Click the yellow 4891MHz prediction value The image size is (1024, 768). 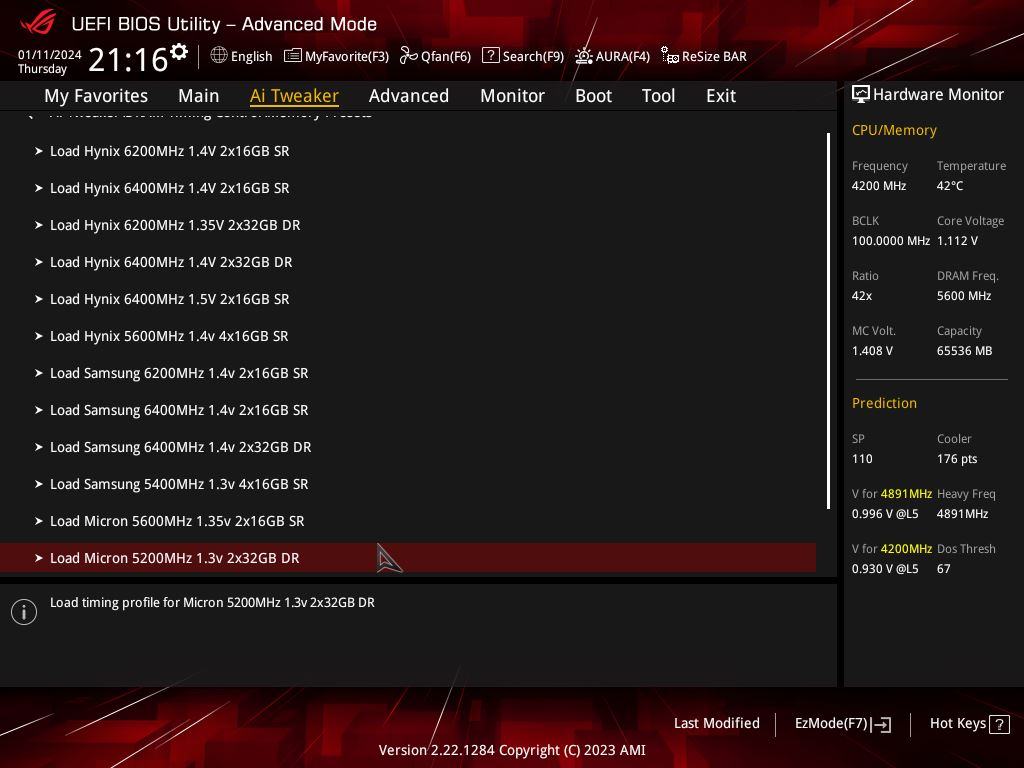click(906, 494)
